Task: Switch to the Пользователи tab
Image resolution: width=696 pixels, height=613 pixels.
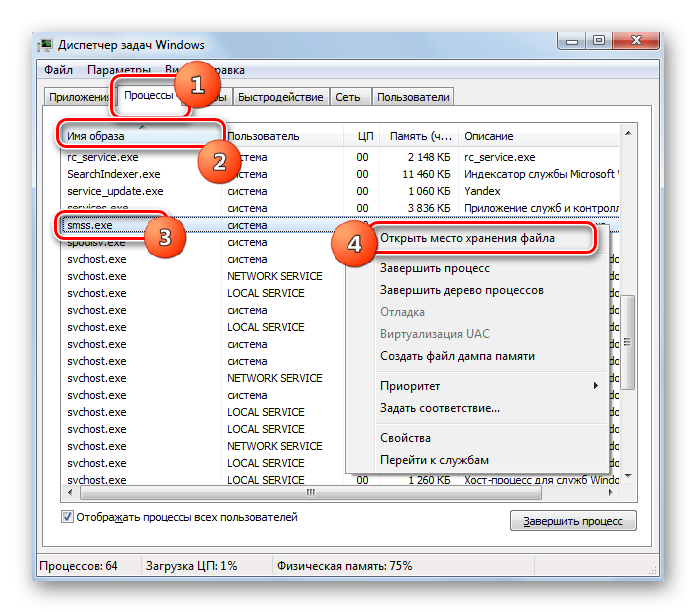Action: 412,97
